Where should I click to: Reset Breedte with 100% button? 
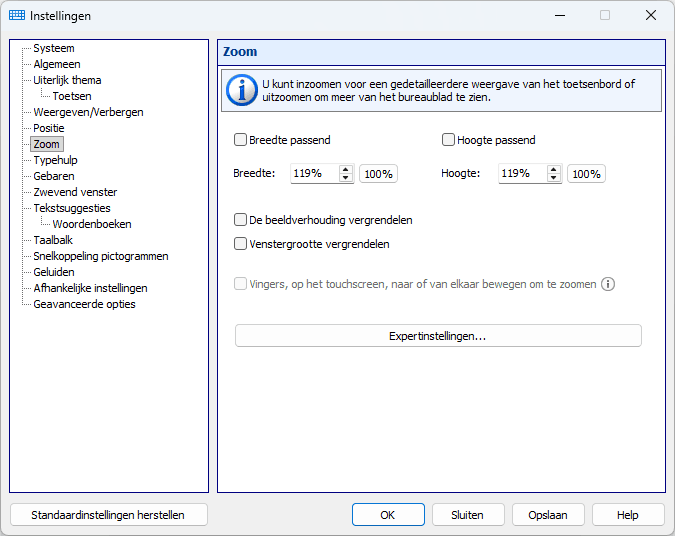[378, 174]
